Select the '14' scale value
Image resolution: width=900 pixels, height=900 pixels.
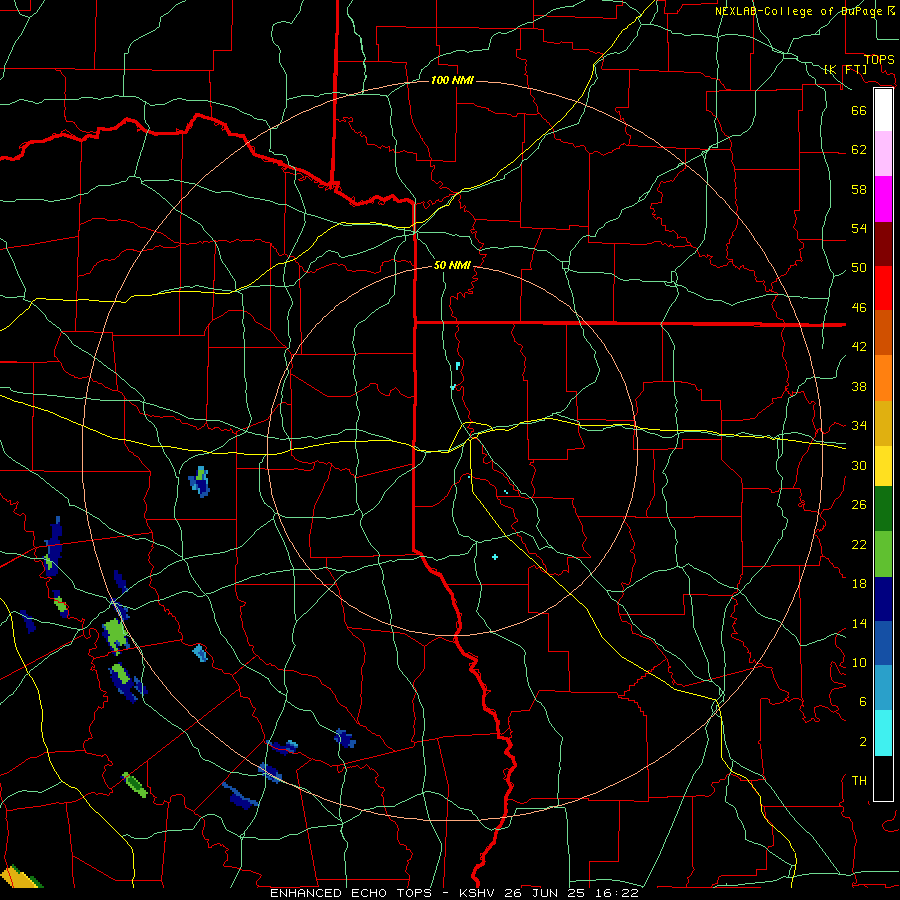pyautogui.click(x=859, y=623)
